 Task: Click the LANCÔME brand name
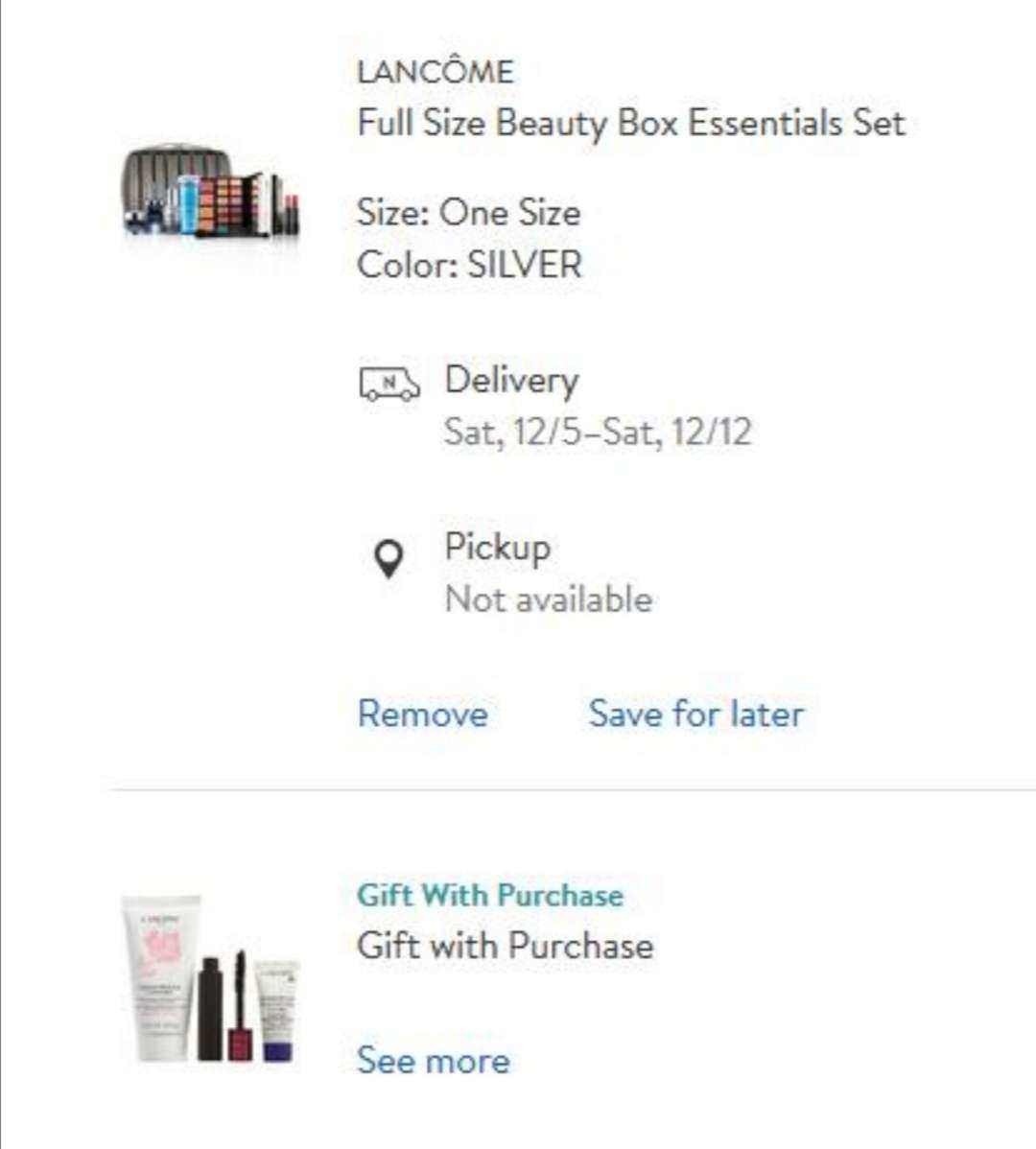(x=436, y=72)
